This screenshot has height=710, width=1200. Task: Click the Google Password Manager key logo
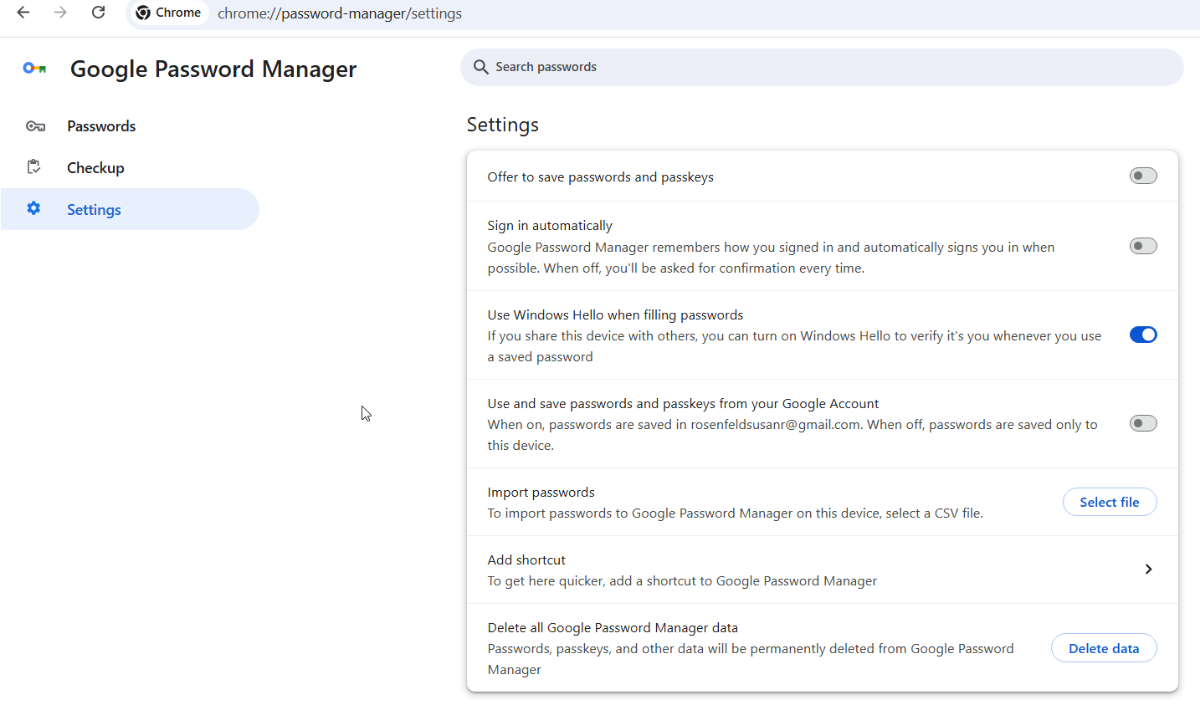pyautogui.click(x=34, y=69)
